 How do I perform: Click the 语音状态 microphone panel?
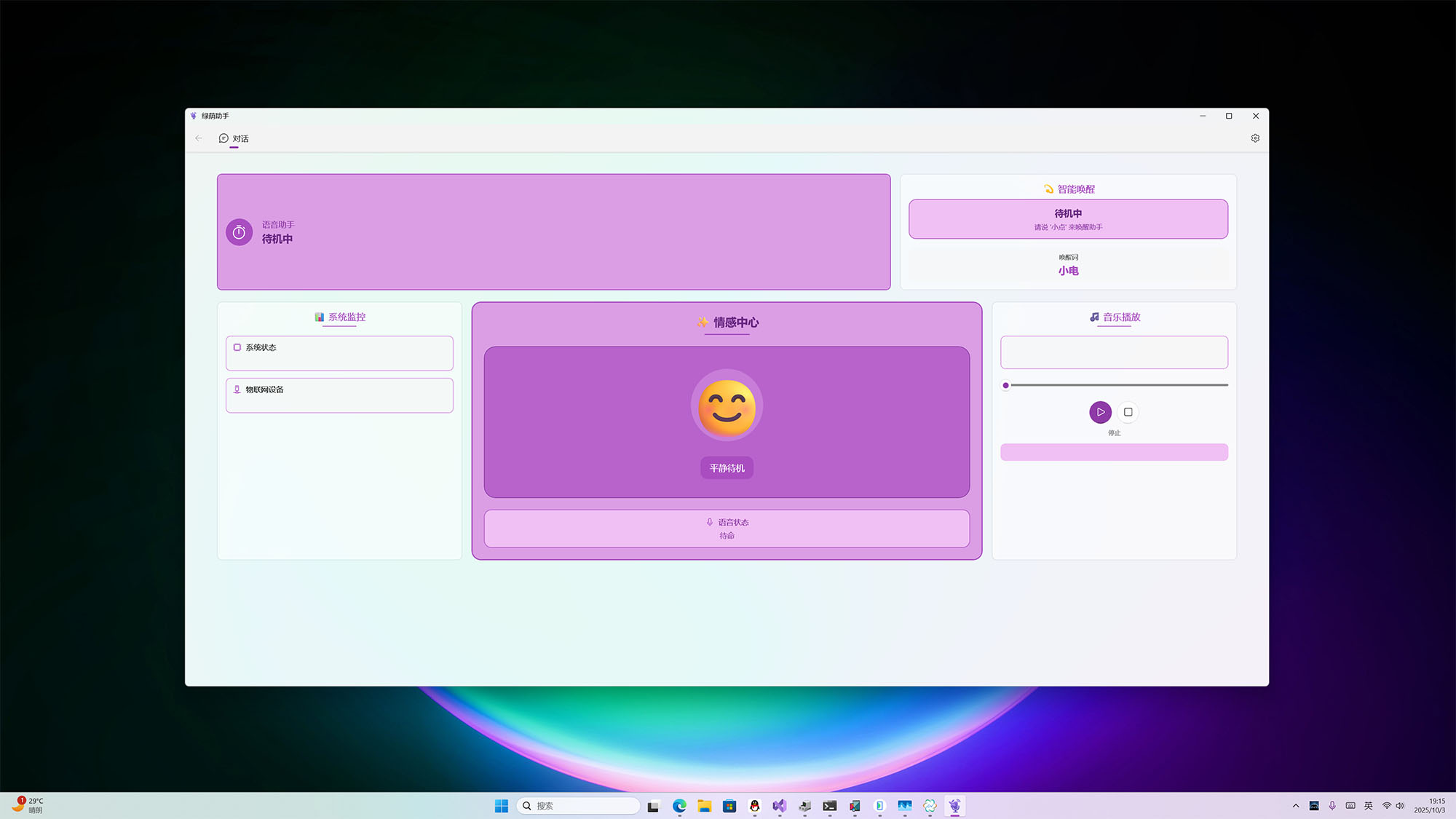(727, 529)
